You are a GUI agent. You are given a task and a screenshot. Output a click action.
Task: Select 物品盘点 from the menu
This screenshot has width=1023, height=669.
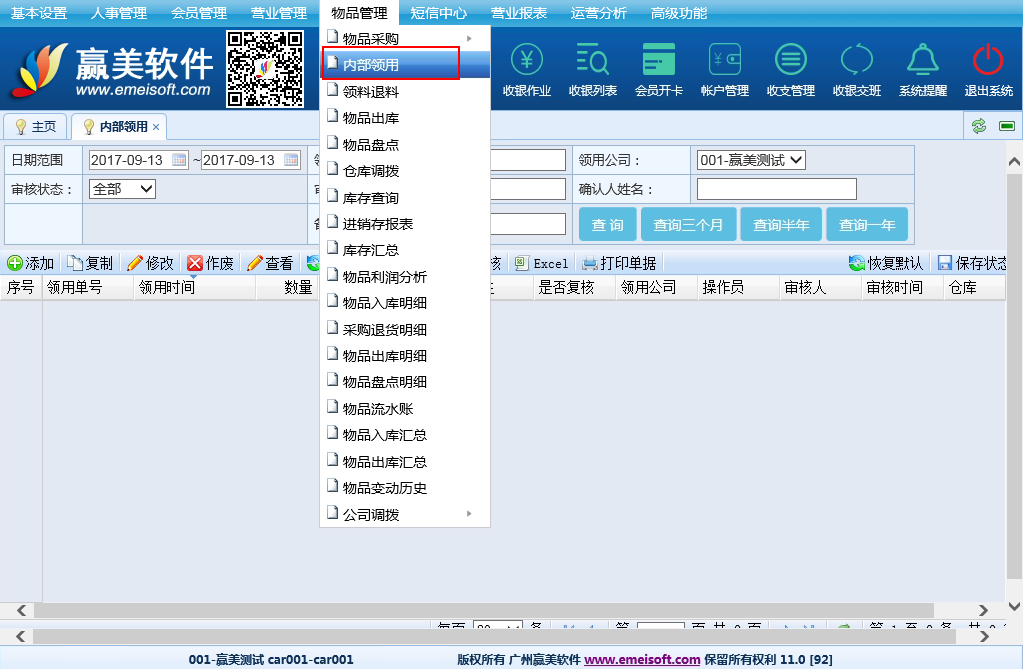pos(371,145)
